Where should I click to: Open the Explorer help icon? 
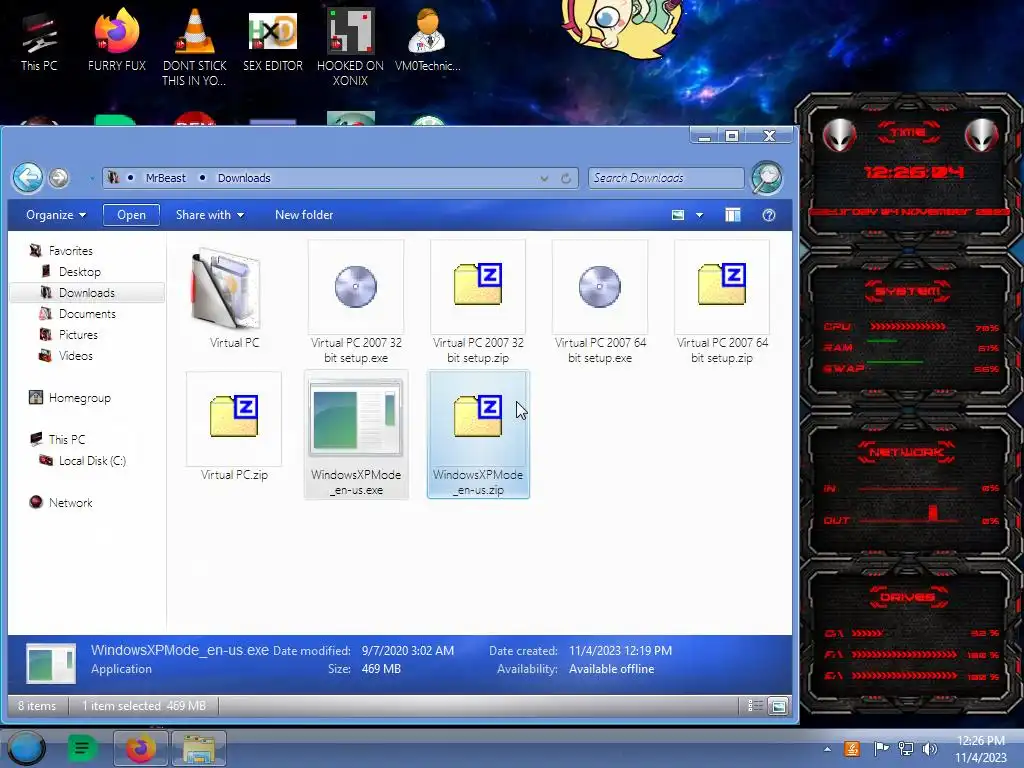[769, 215]
